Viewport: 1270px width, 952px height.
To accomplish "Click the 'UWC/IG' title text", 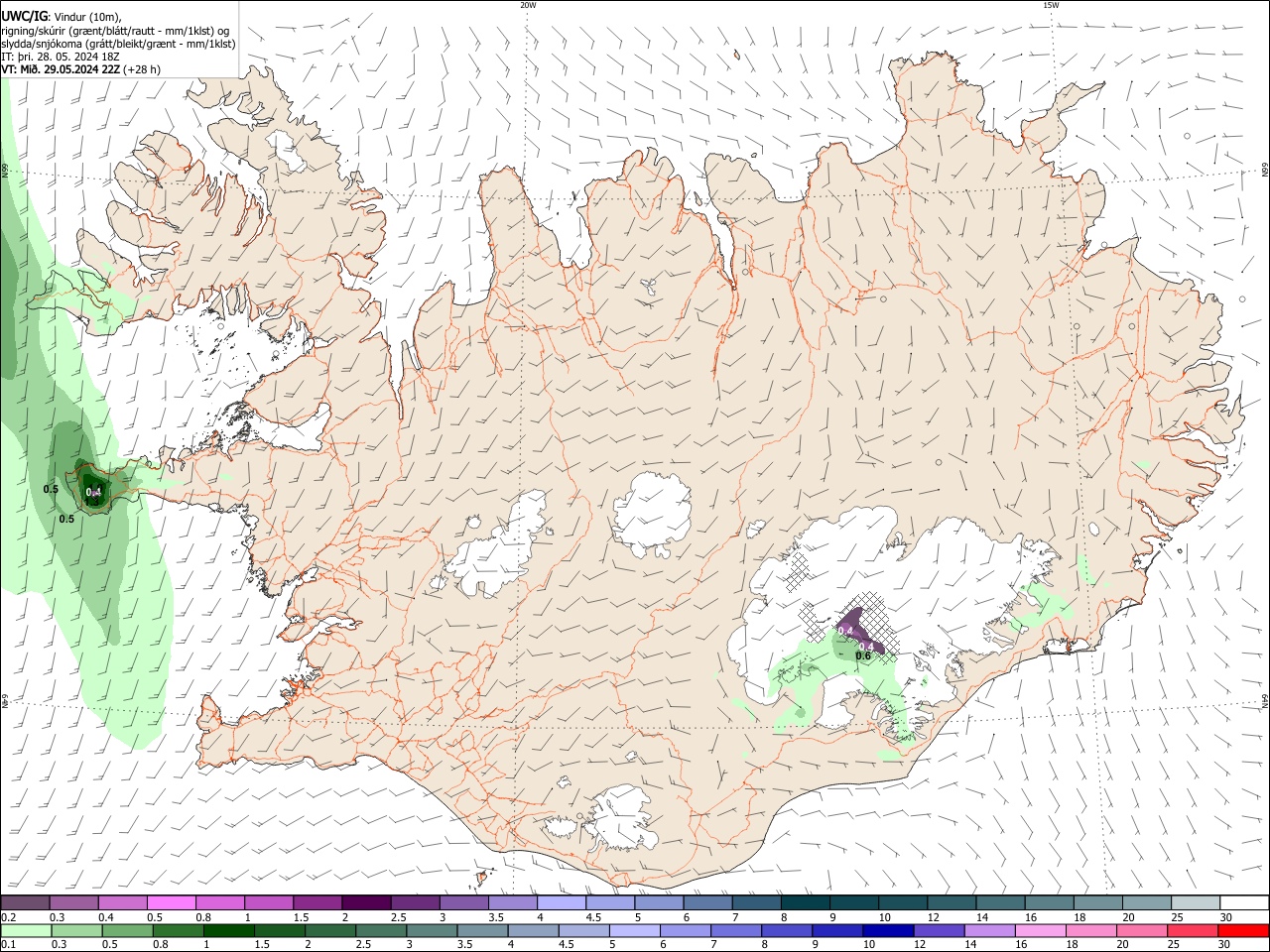I will 24,16.
